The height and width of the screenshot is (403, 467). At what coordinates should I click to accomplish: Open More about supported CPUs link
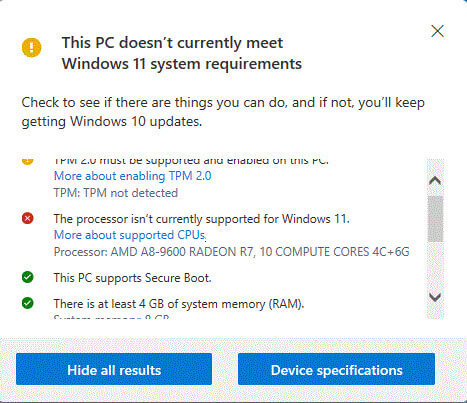[x=130, y=235]
